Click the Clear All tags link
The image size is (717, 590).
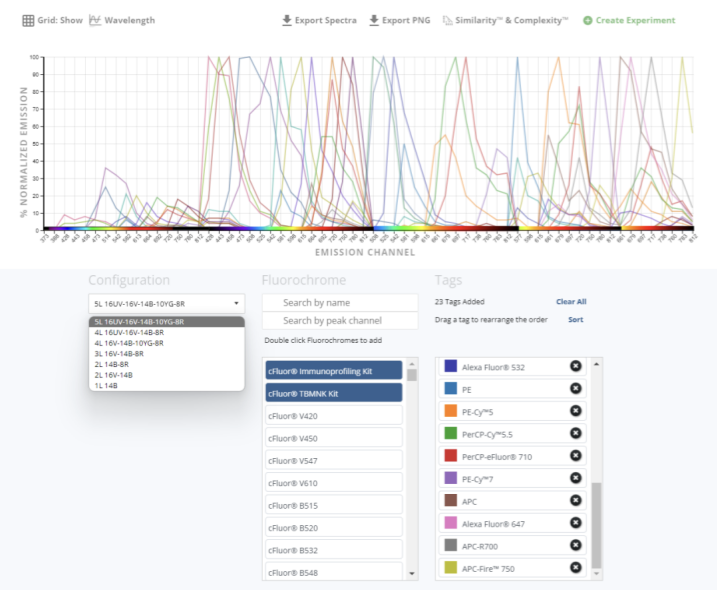point(571,301)
